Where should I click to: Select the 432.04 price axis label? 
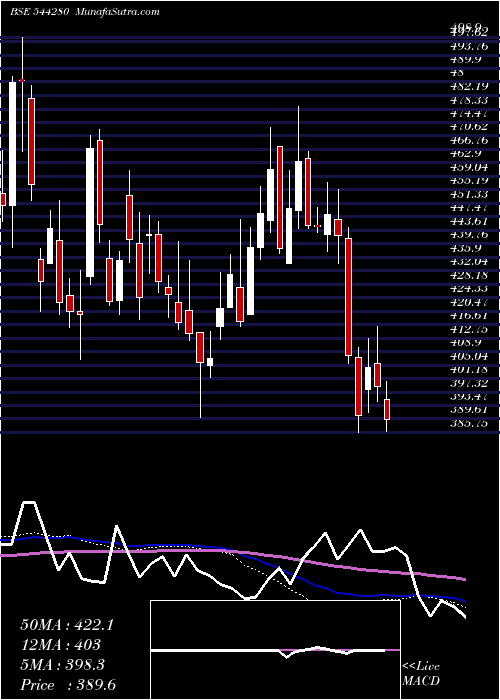click(x=469, y=262)
